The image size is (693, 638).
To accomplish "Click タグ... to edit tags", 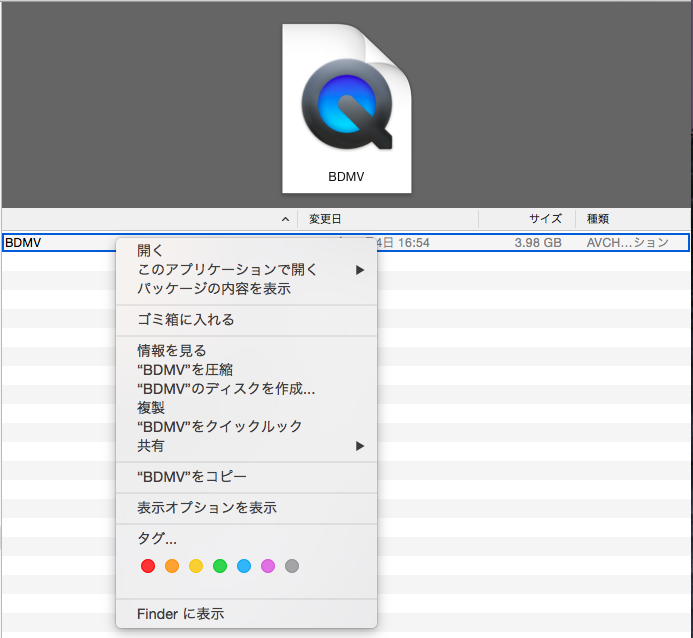I will [157, 539].
